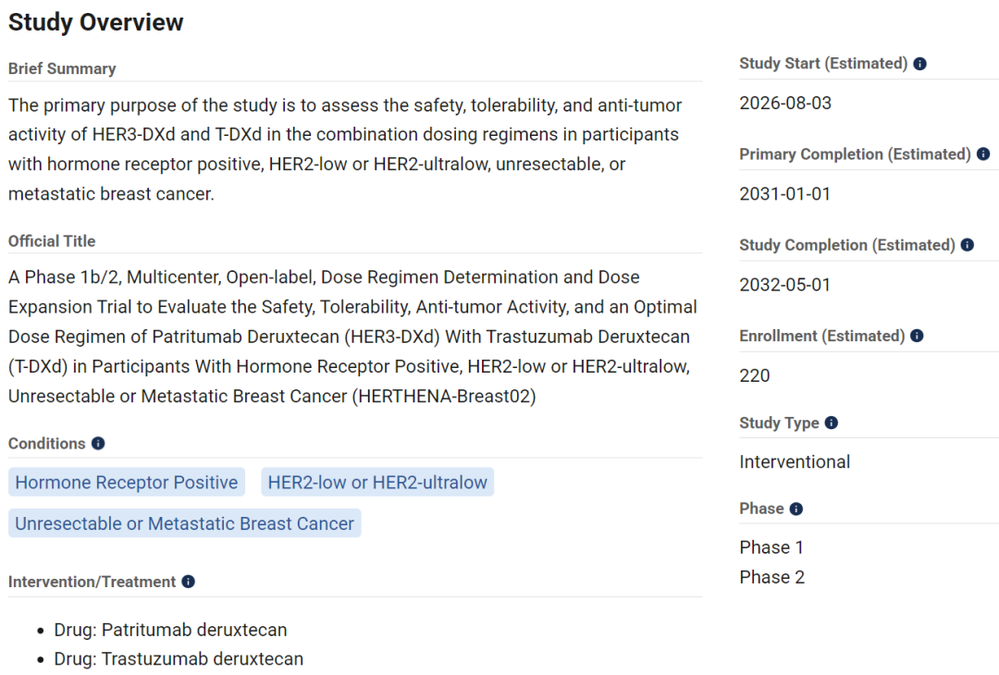Select the HER2-low or HER2-ultralow condition tag
Image resolution: width=999 pixels, height=675 pixels.
pos(377,482)
